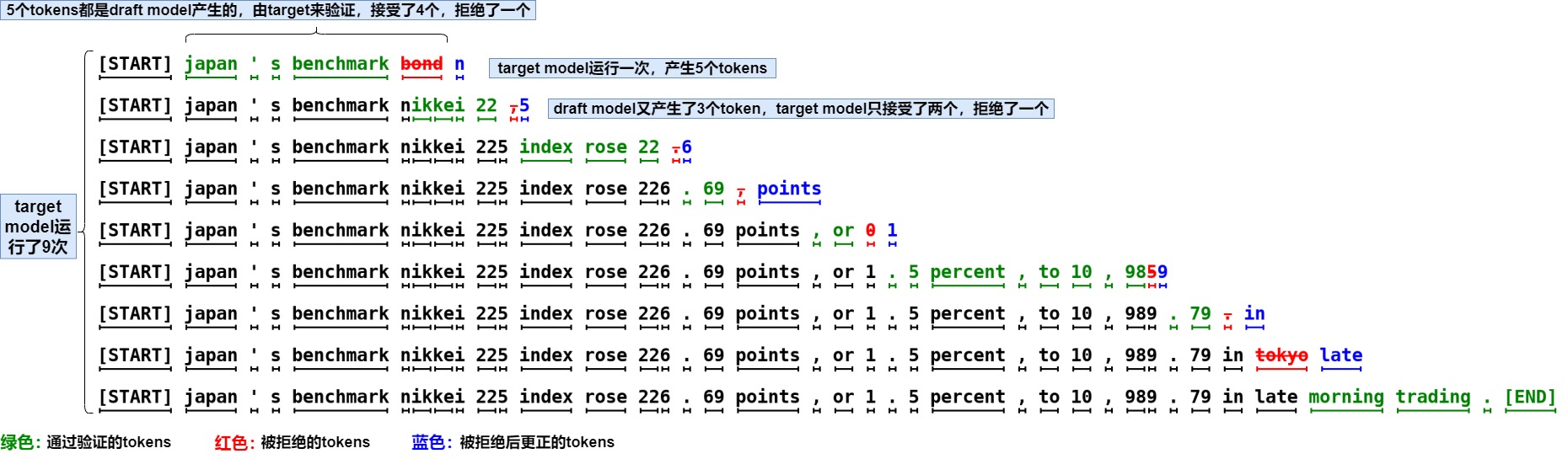Click the green 'benchmark' token in first row

(x=341, y=64)
